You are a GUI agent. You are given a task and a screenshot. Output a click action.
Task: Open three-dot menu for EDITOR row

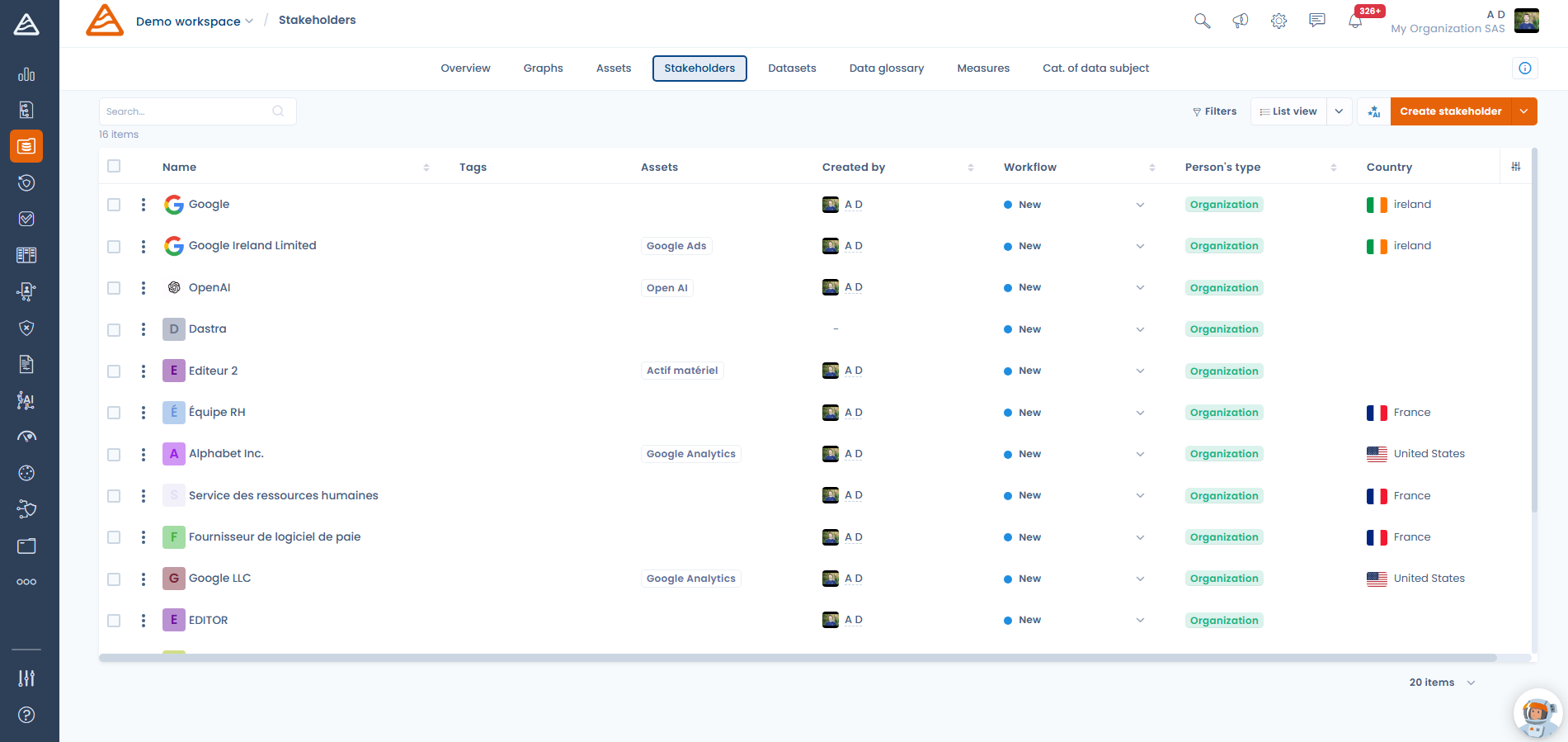(x=144, y=620)
